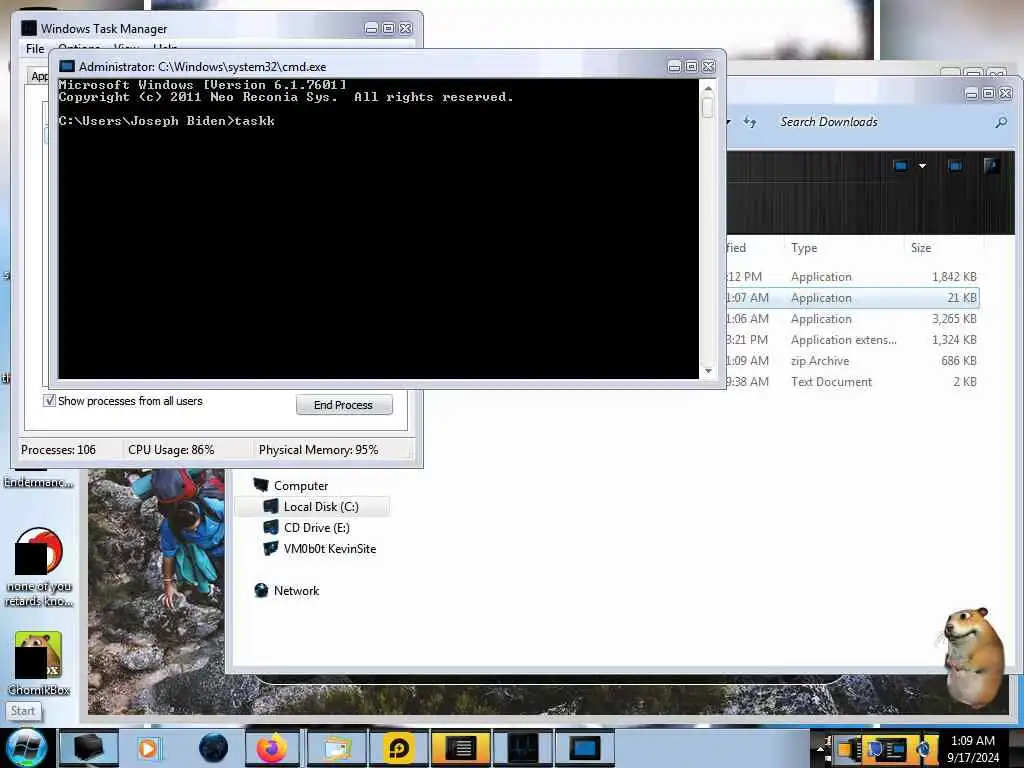Image resolution: width=1024 pixels, height=768 pixels.
Task: Switch to the cmd taskbar button
Action: tap(585, 748)
